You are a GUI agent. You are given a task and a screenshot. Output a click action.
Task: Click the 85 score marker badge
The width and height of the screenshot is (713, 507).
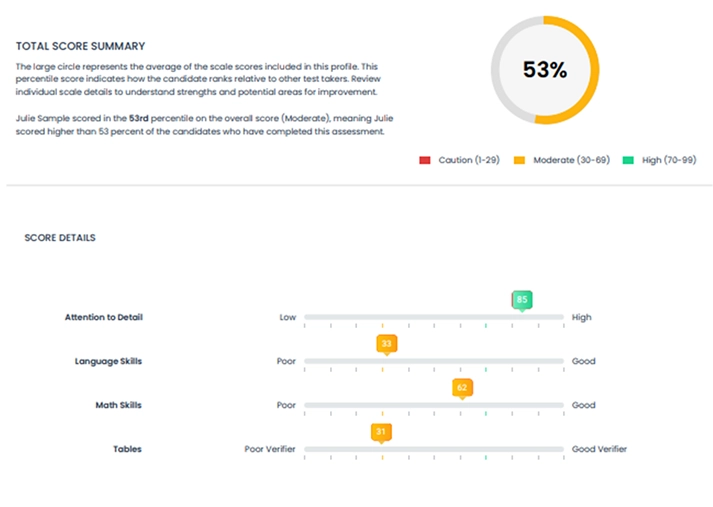(x=521, y=299)
